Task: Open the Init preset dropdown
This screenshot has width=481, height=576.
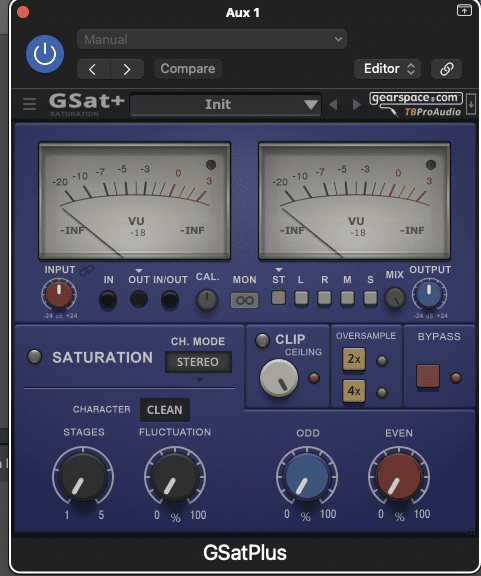Action: coord(226,105)
